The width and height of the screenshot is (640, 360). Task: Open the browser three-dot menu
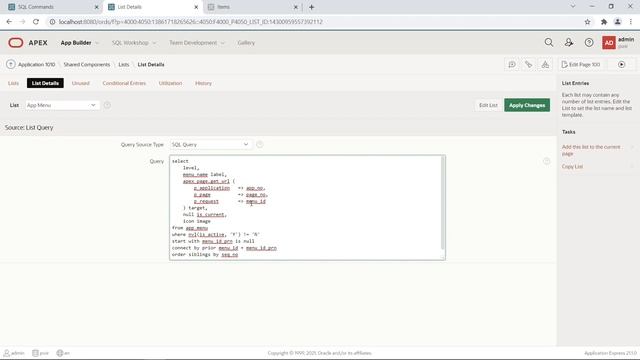(631, 22)
